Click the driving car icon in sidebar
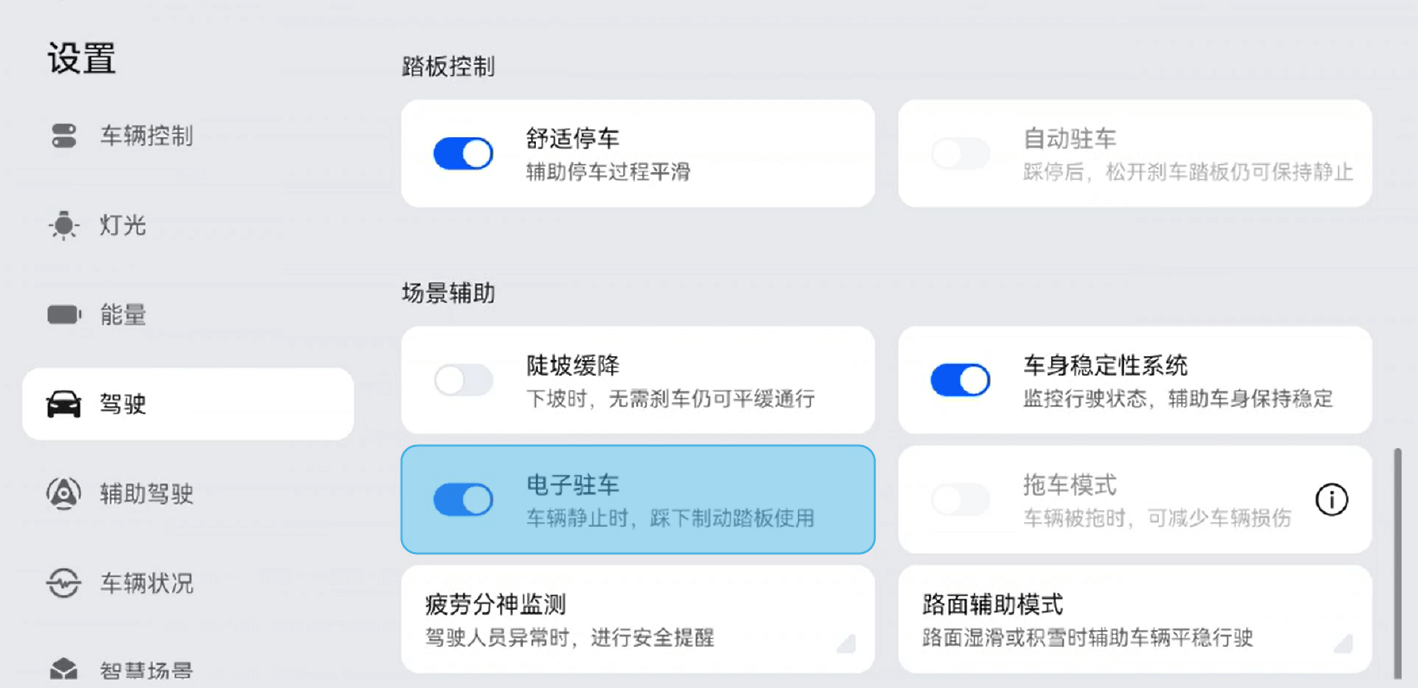This screenshot has height=688, width=1418. tap(64, 404)
